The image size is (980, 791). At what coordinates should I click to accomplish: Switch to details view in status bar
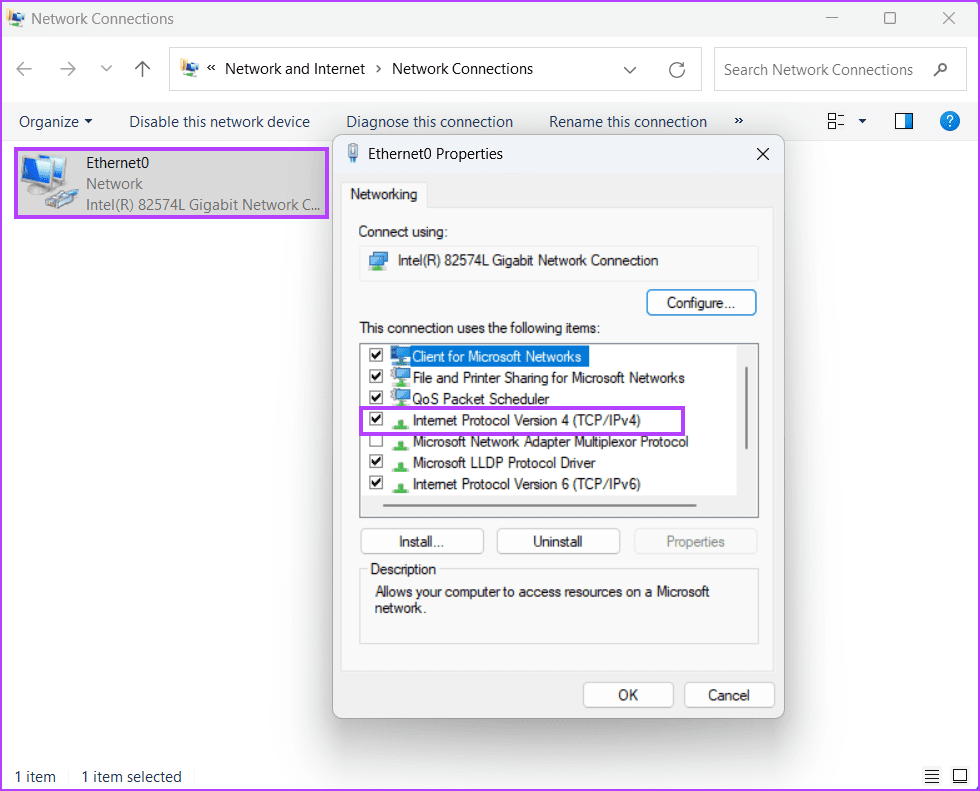tap(932, 777)
